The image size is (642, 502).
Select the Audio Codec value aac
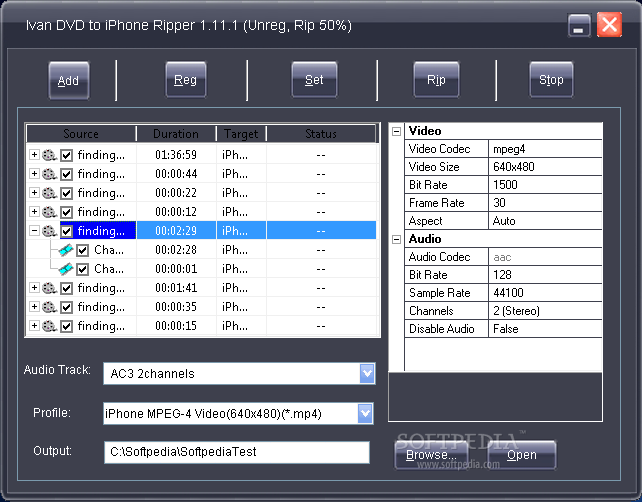click(x=545, y=257)
